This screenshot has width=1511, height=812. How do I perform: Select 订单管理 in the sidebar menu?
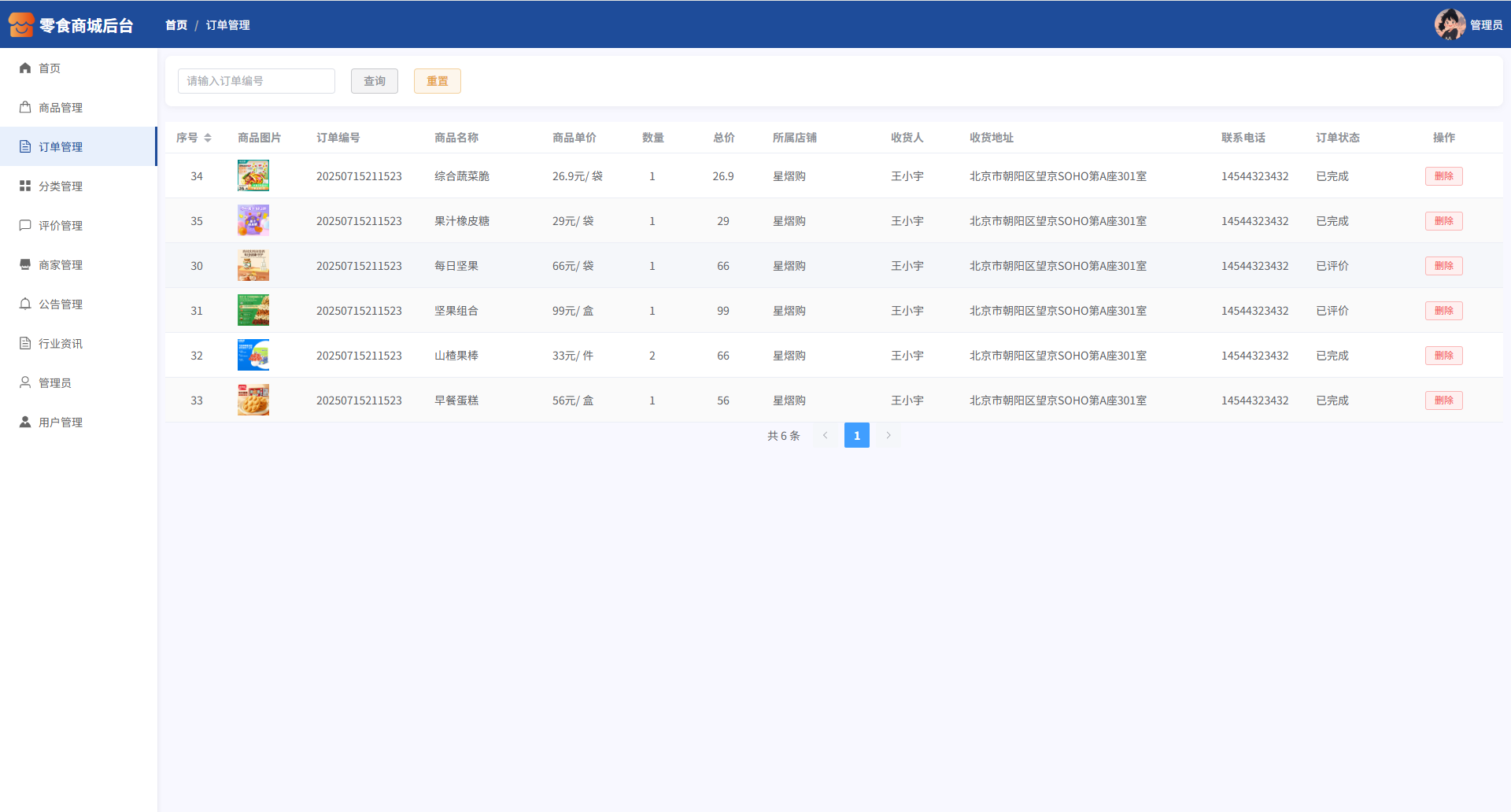point(61,147)
